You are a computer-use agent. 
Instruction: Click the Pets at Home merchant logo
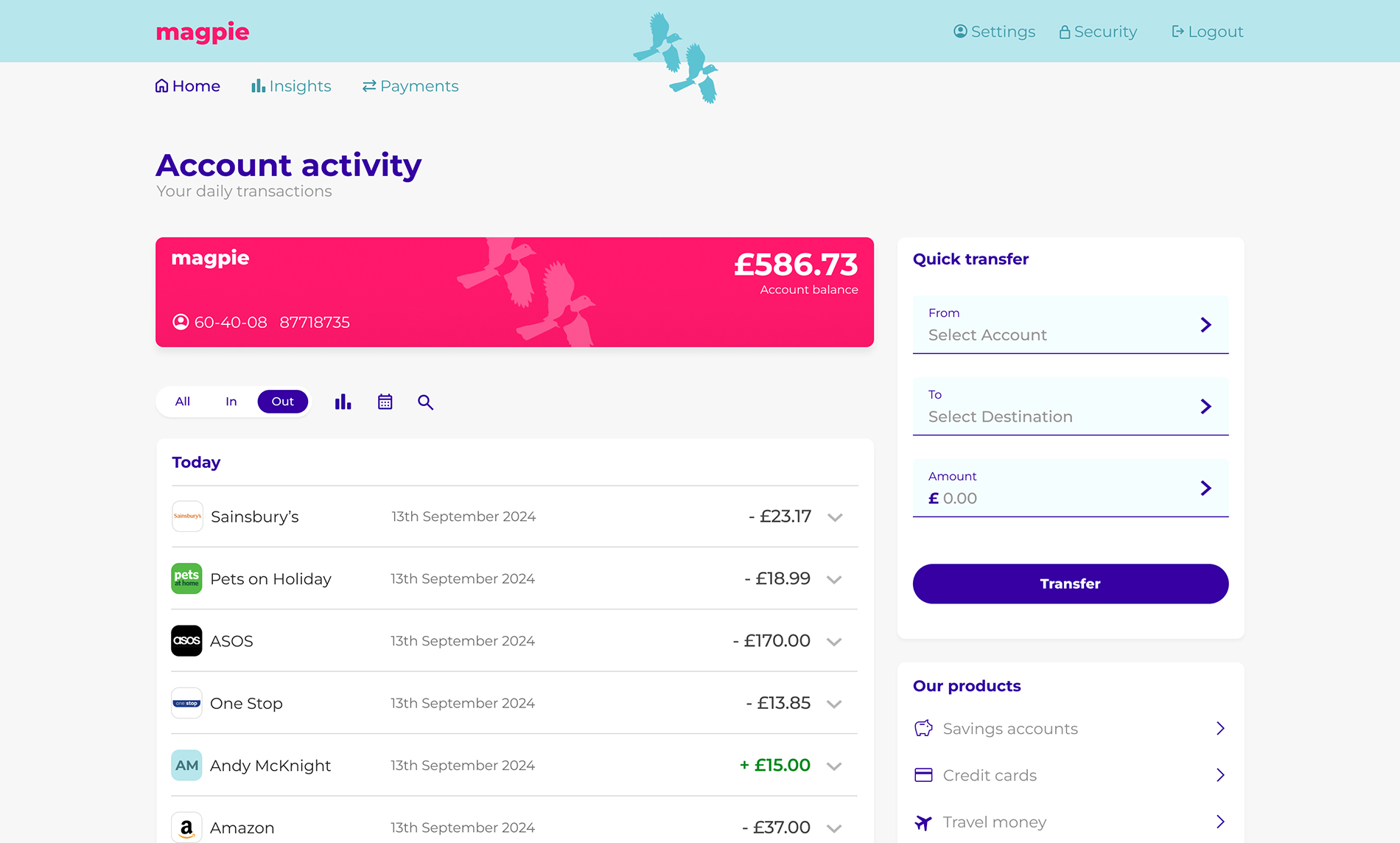point(186,578)
